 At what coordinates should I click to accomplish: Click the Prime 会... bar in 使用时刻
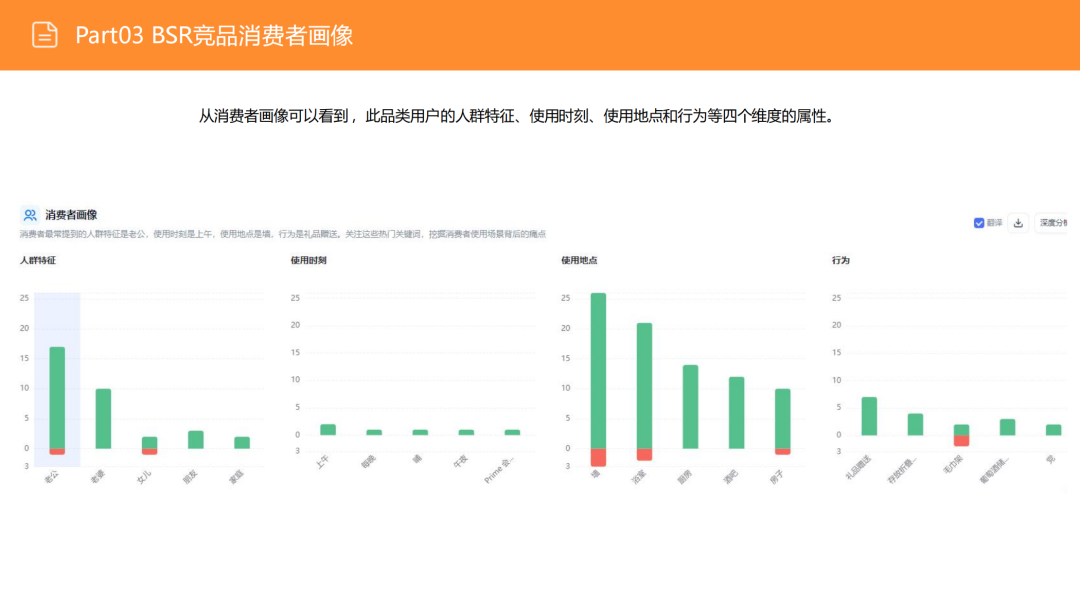[512, 432]
